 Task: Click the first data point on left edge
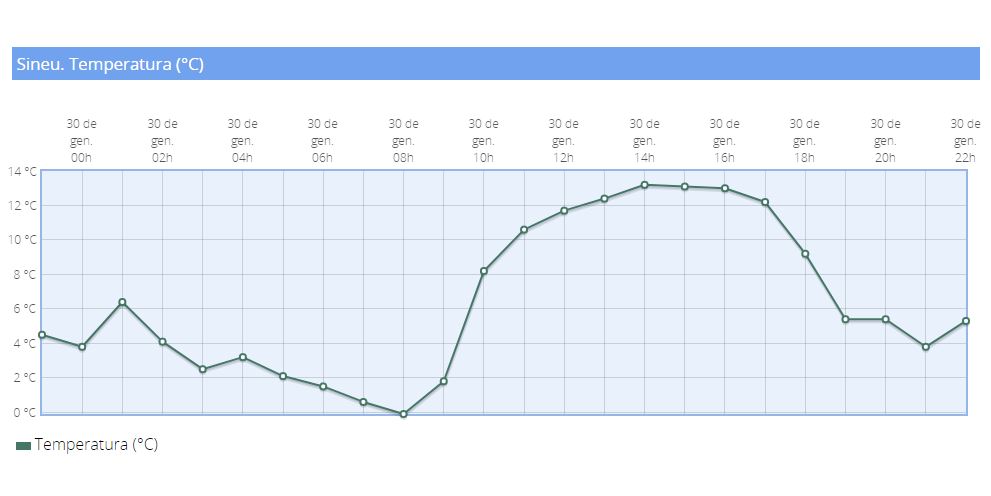tap(42, 335)
